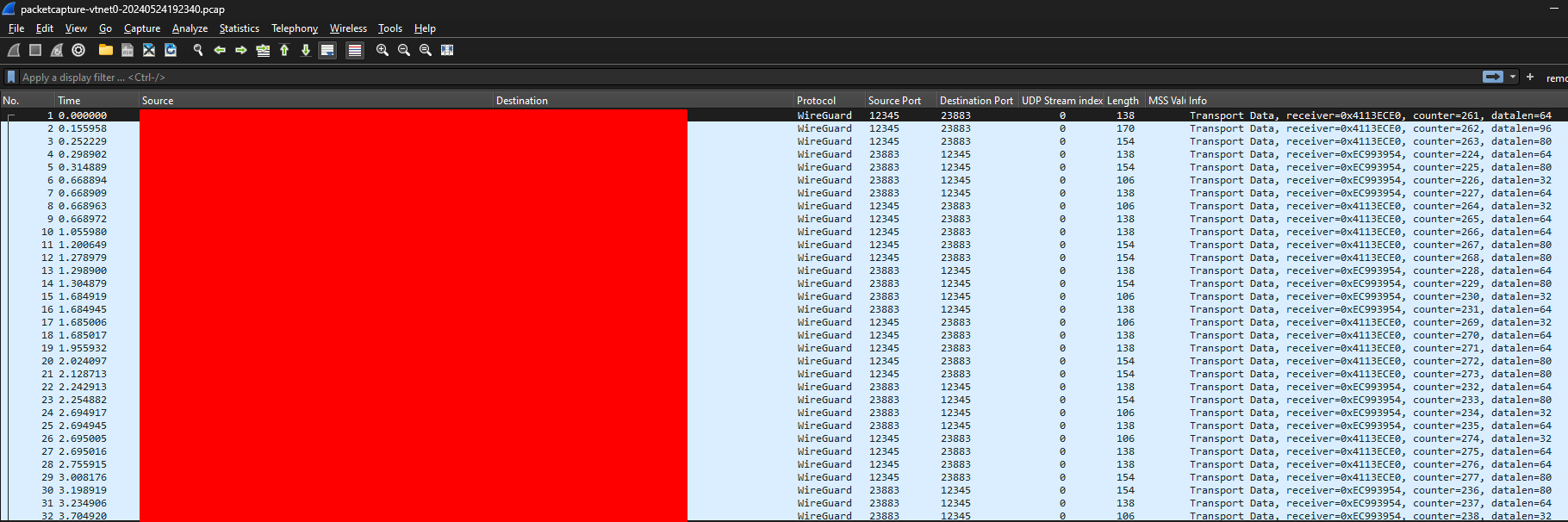
Task: Open the File menu
Action: (x=16, y=28)
